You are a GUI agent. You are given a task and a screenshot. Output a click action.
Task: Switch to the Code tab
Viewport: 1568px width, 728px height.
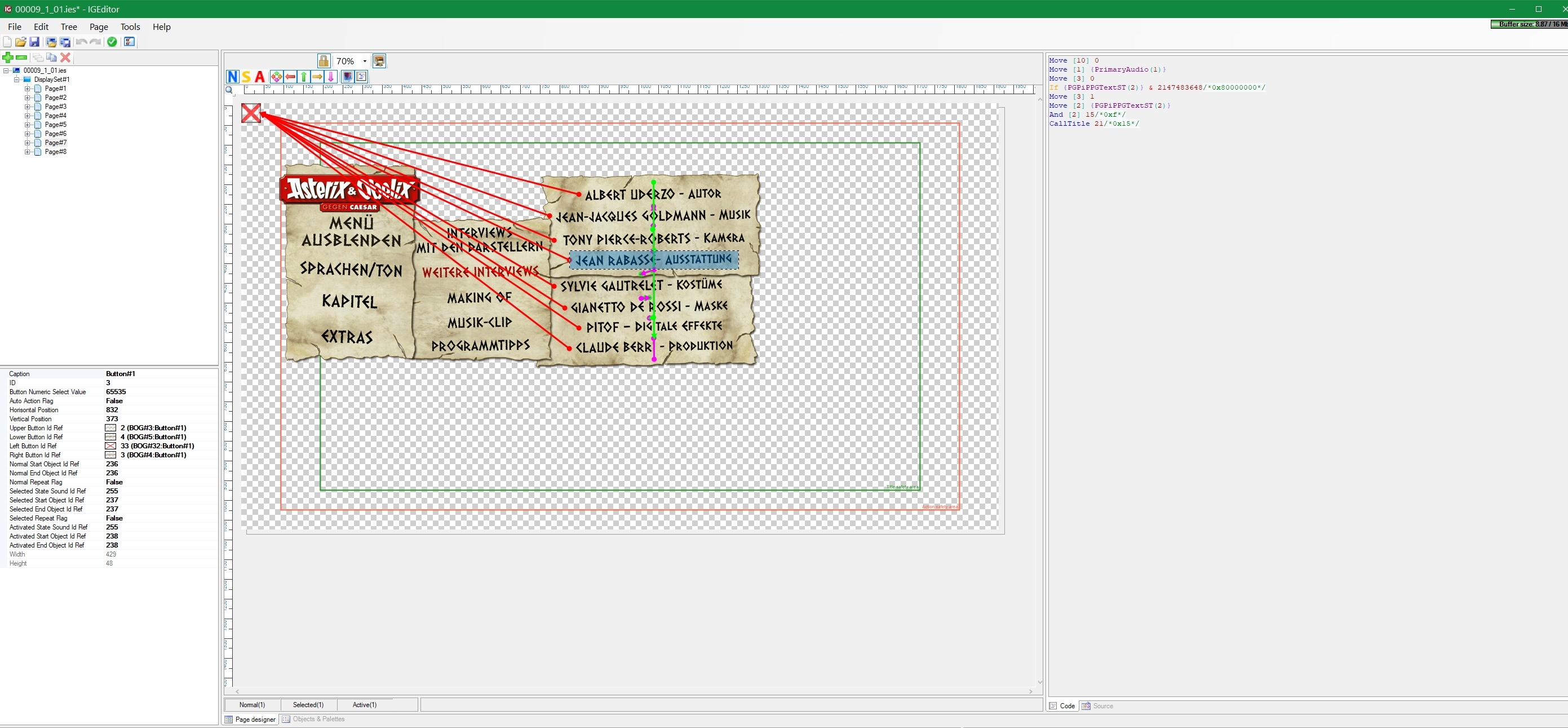1062,706
